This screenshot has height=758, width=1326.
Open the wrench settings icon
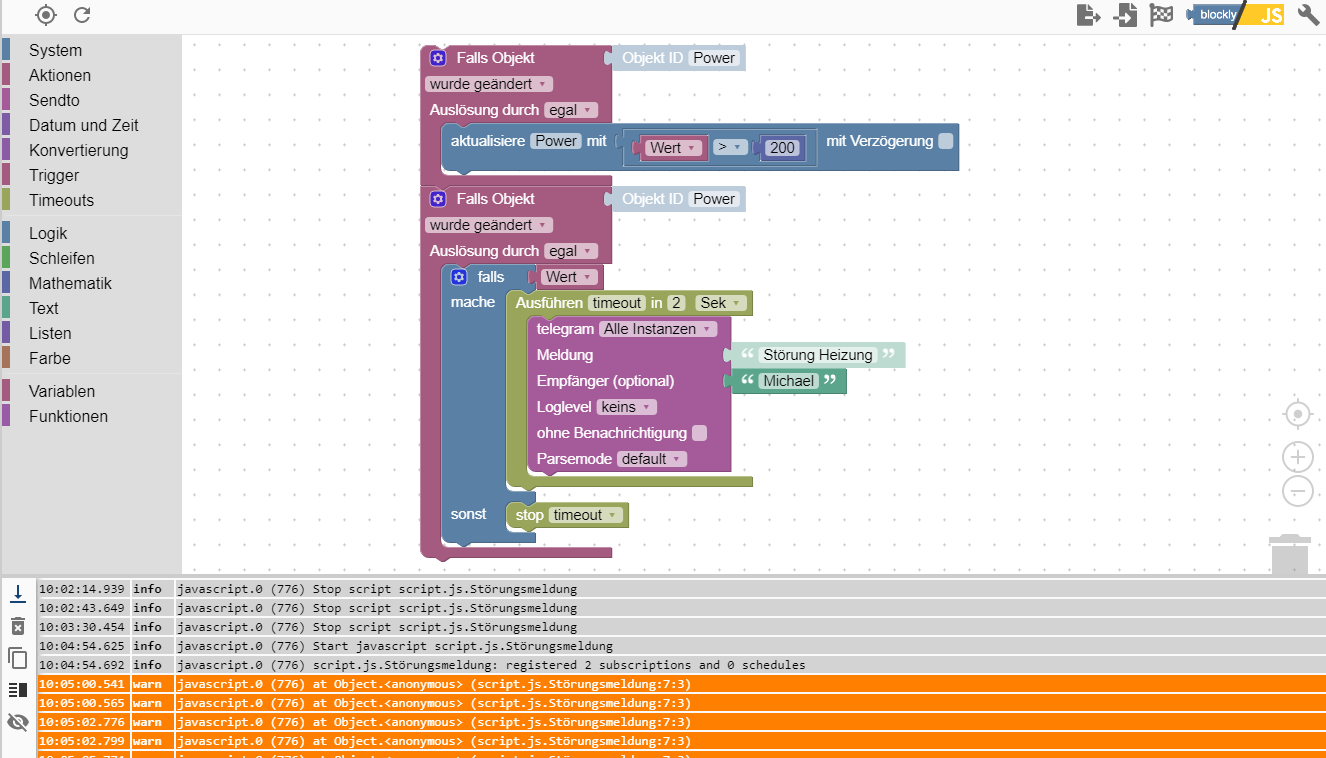coord(1308,15)
